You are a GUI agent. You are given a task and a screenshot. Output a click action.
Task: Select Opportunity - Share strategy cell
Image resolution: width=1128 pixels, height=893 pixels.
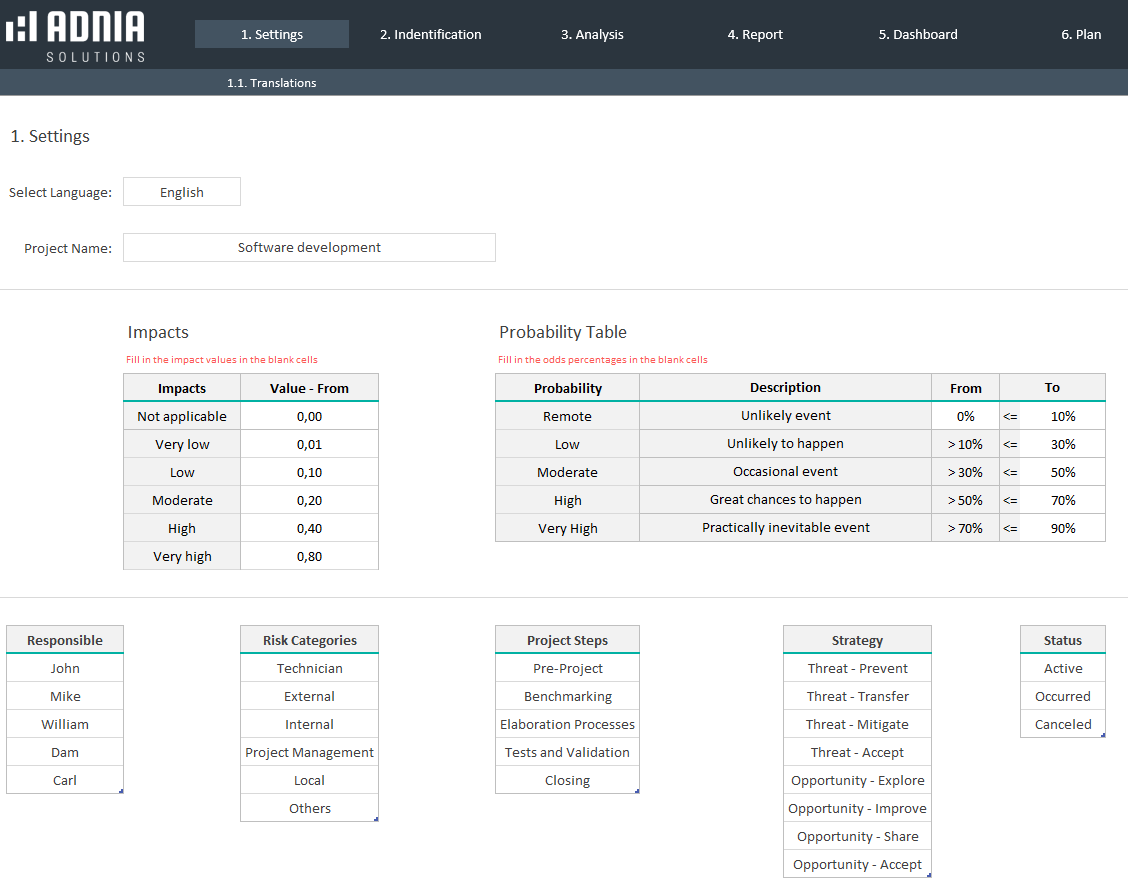point(857,836)
